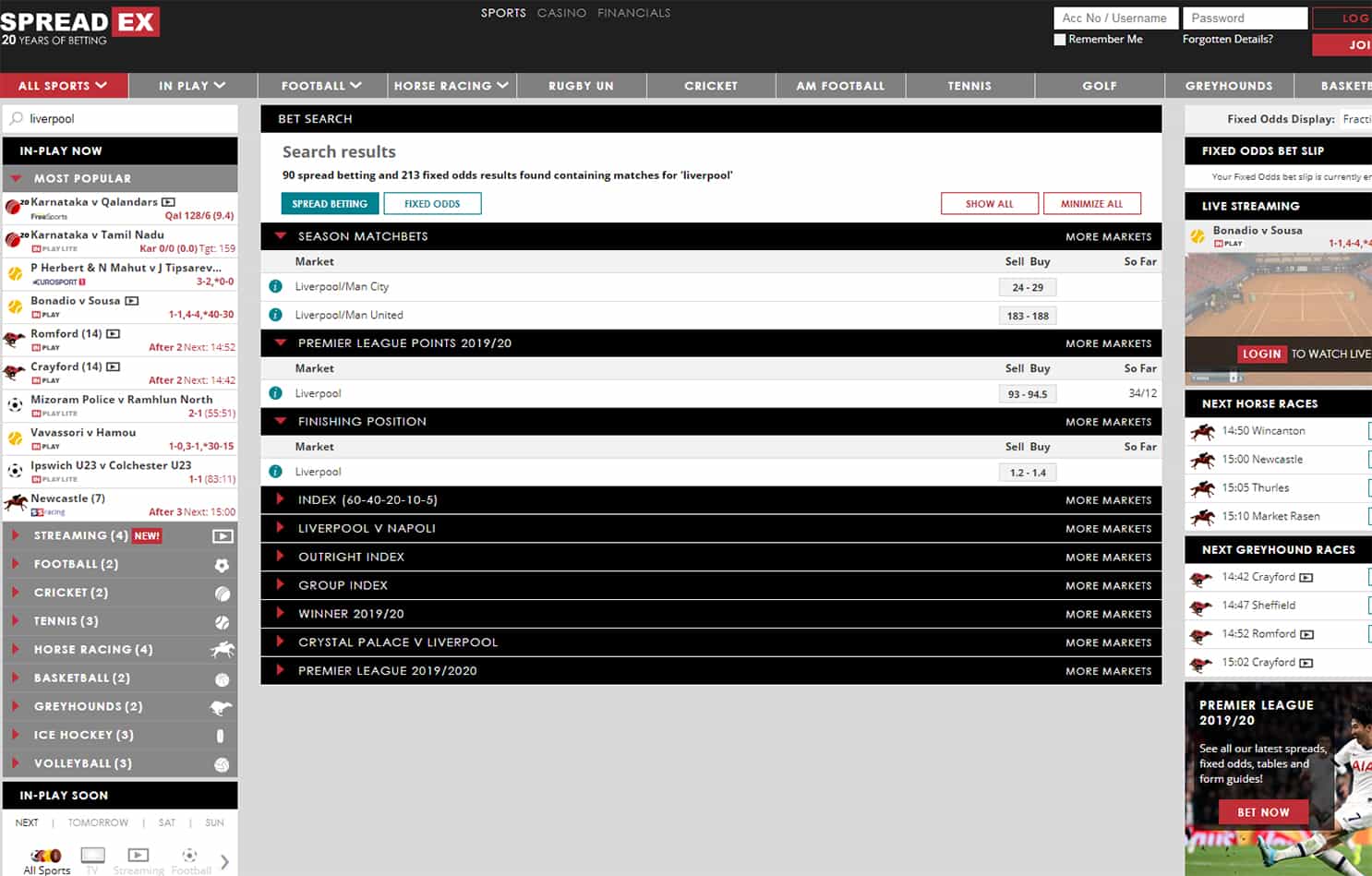Click the streaming play icon in Streaming row
1372x876 pixels.
(223, 536)
